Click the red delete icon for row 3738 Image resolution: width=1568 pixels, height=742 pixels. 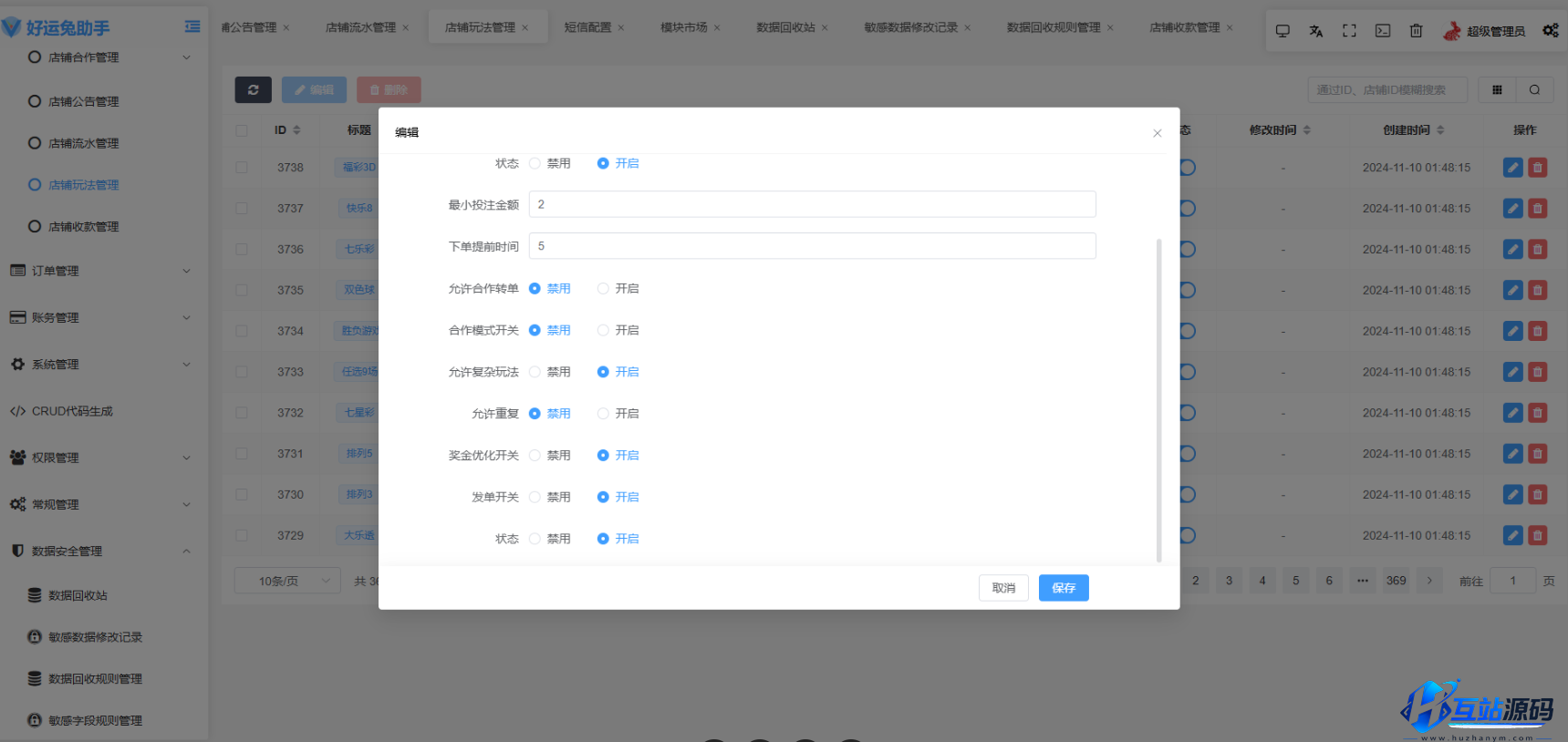coord(1538,168)
